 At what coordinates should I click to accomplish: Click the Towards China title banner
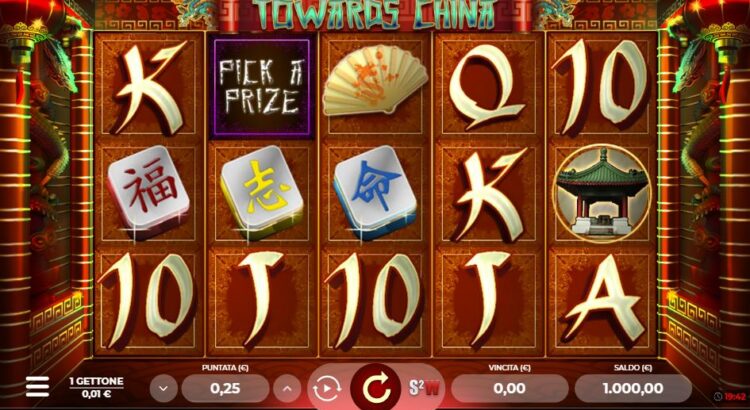(x=375, y=13)
